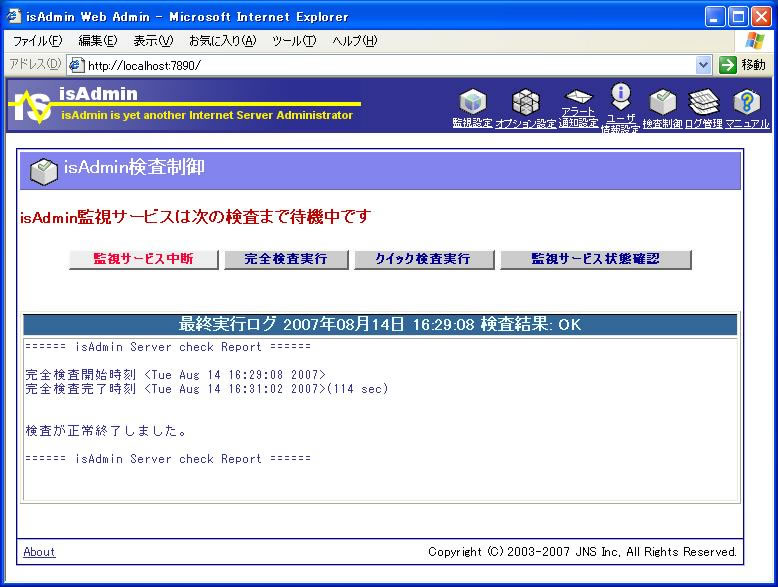Click the 最終実行ログ result header bar
778x587 pixels.
point(380,325)
